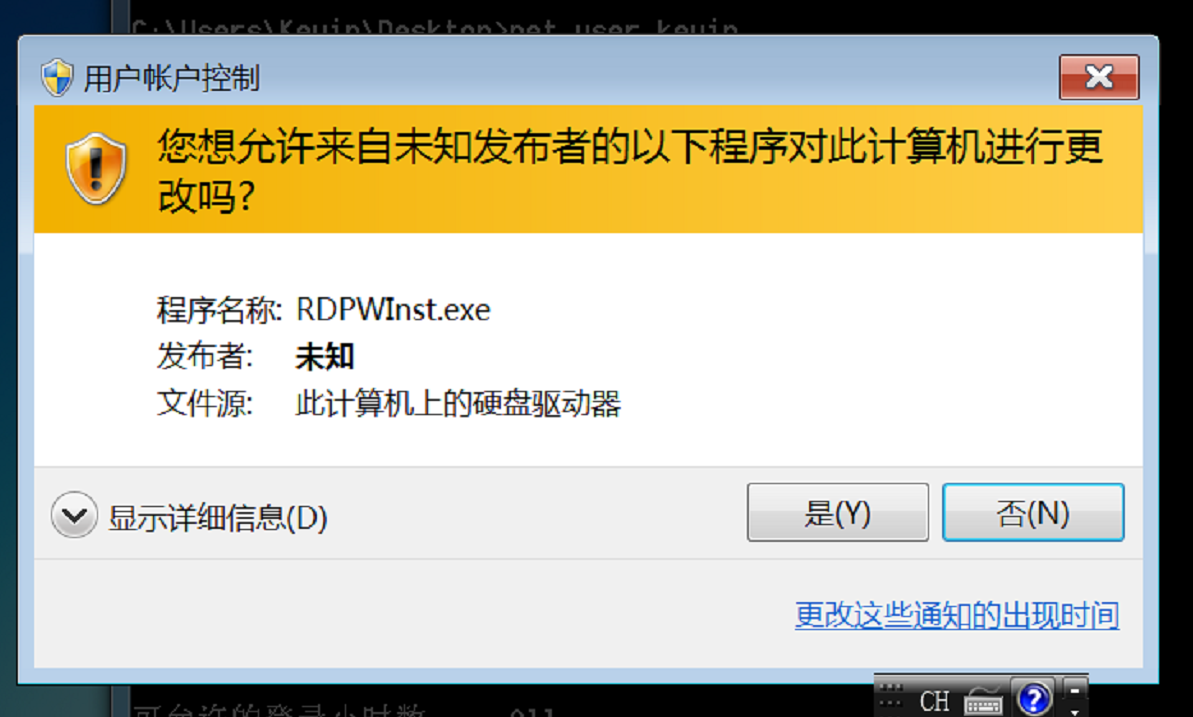The width and height of the screenshot is (1193, 717).
Task: Click the yellow warning shield icon
Action: (96, 168)
